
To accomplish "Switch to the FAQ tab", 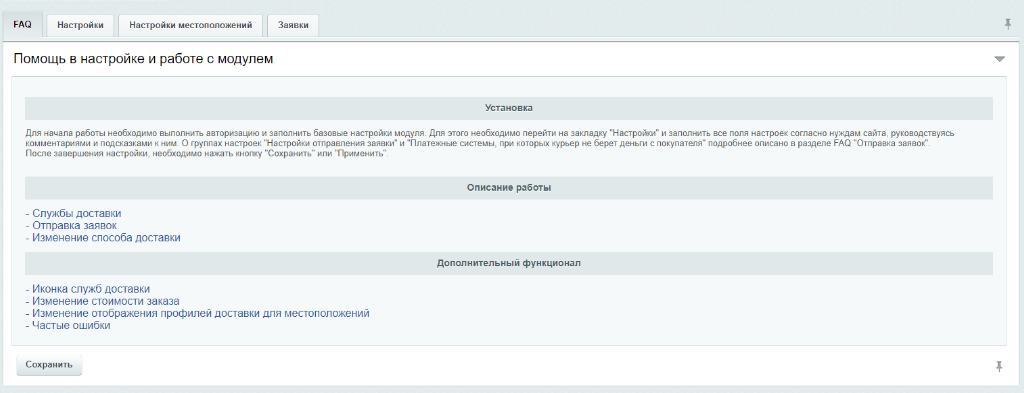I will point(22,25).
